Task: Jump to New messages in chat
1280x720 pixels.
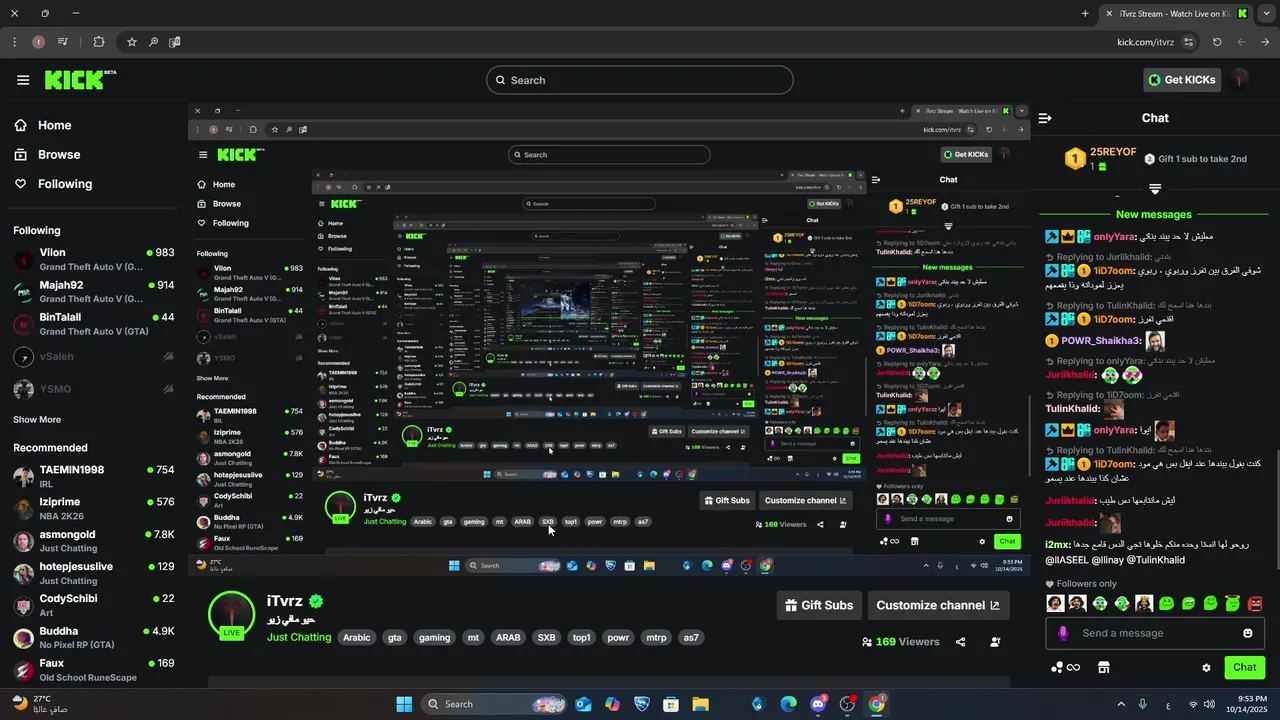Action: click(x=1154, y=214)
